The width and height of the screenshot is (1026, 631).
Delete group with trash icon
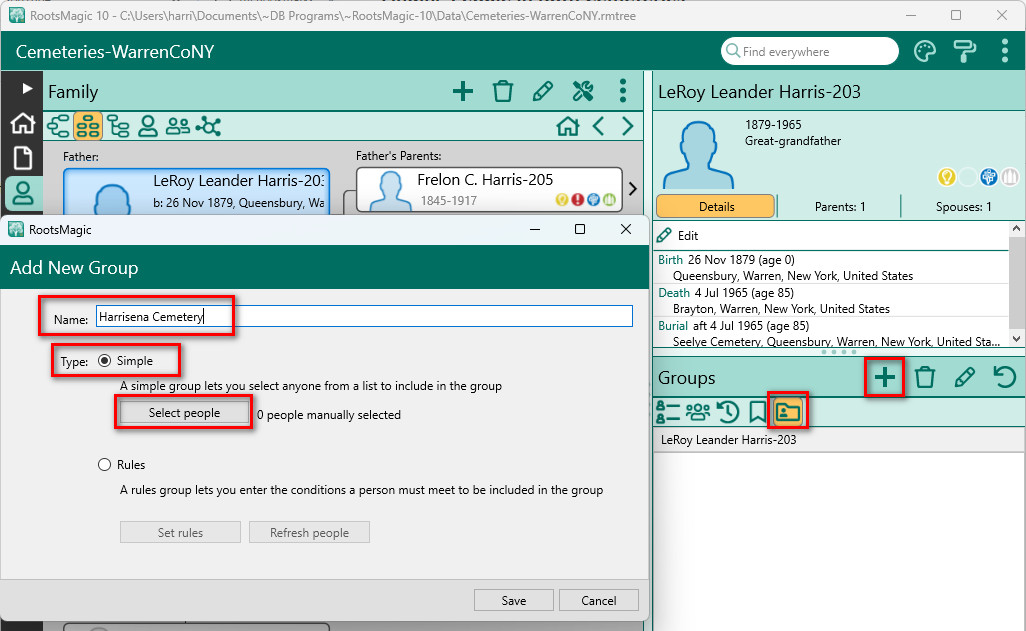click(x=925, y=377)
